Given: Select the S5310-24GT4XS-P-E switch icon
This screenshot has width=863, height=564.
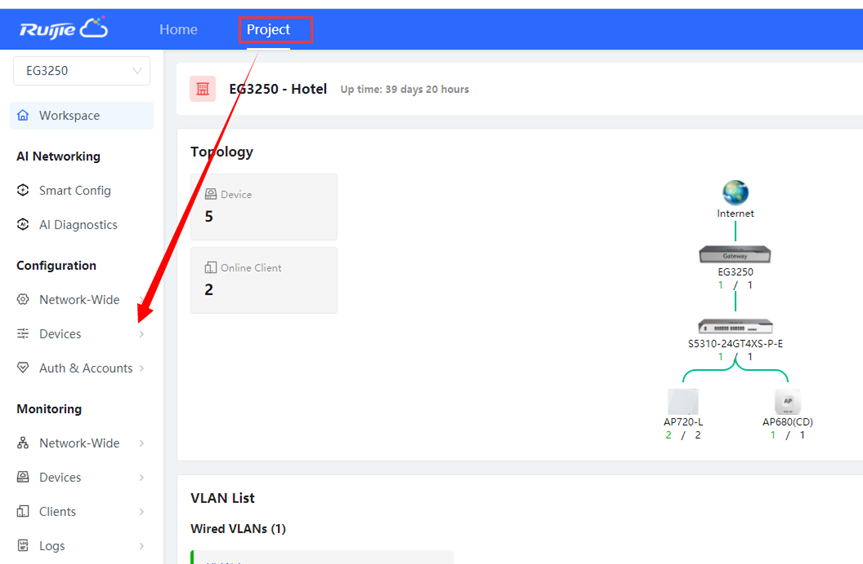Looking at the screenshot, I should click(x=735, y=326).
